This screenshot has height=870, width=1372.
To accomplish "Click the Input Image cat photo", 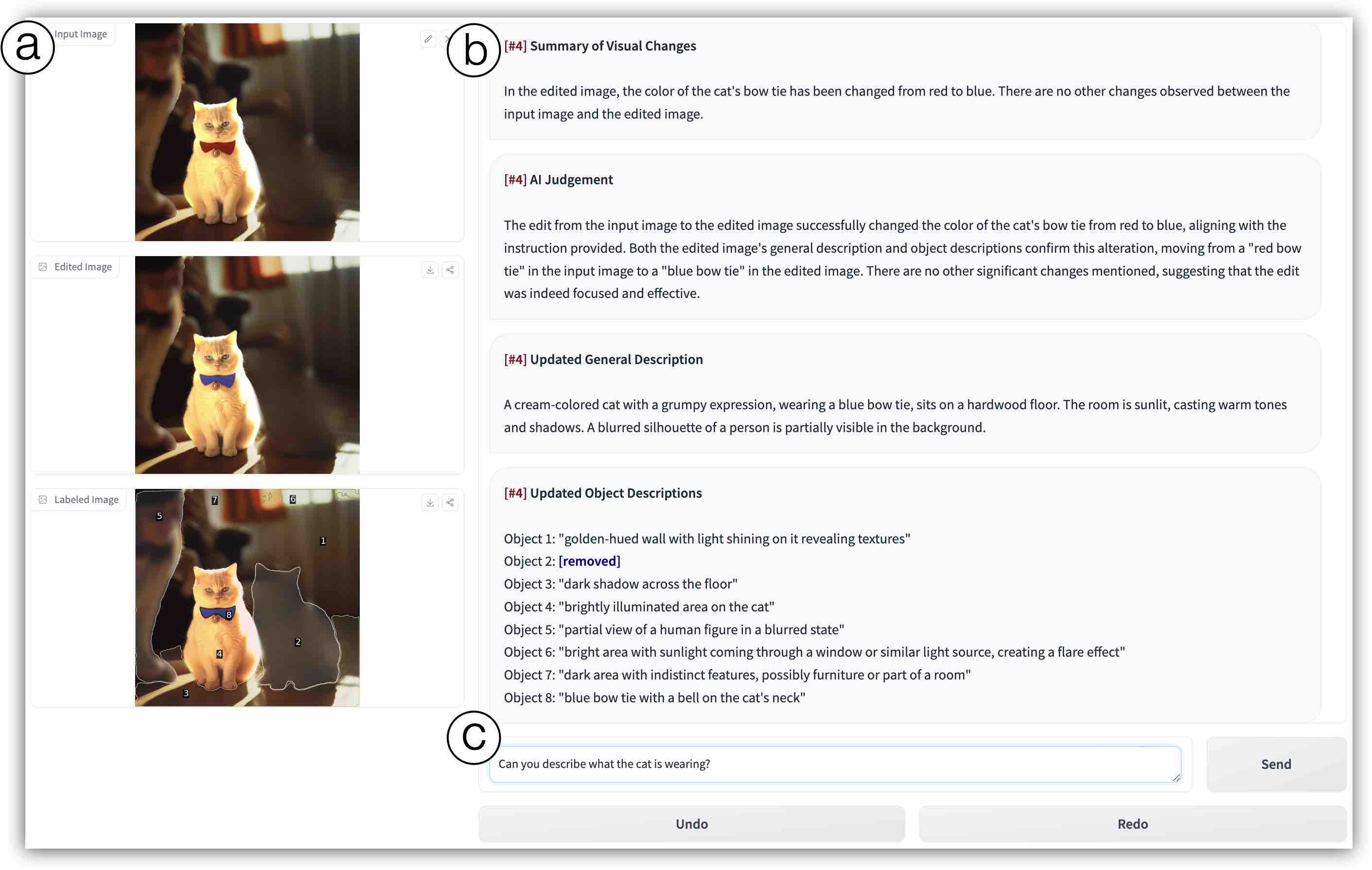I will pos(247,132).
